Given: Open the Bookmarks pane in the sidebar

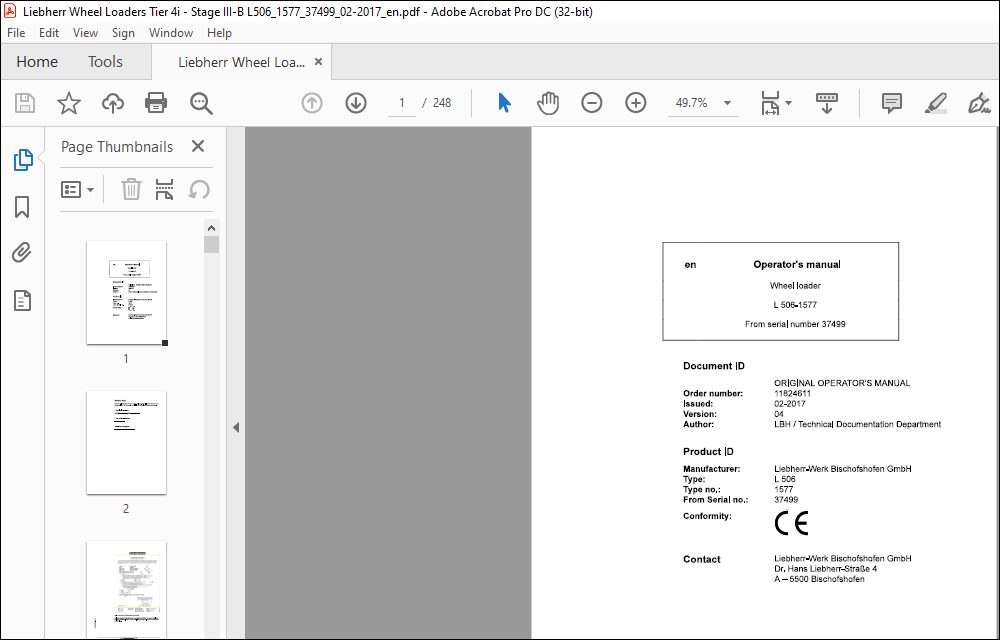Looking at the screenshot, I should (x=22, y=207).
